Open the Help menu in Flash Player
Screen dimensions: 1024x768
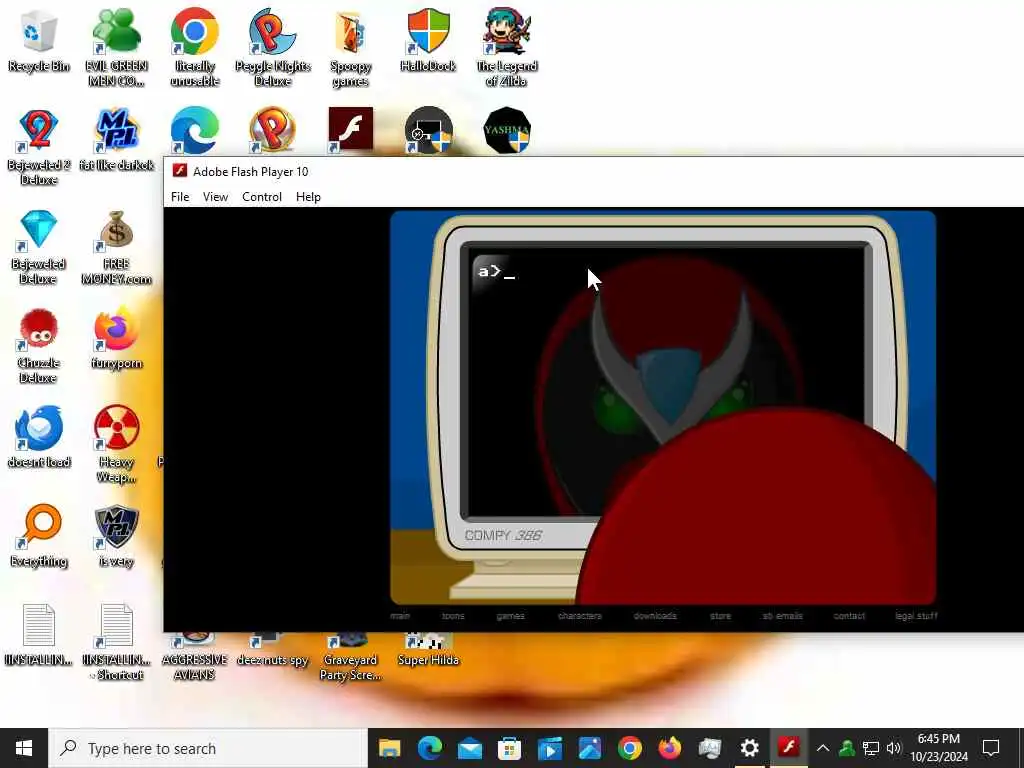click(x=308, y=197)
